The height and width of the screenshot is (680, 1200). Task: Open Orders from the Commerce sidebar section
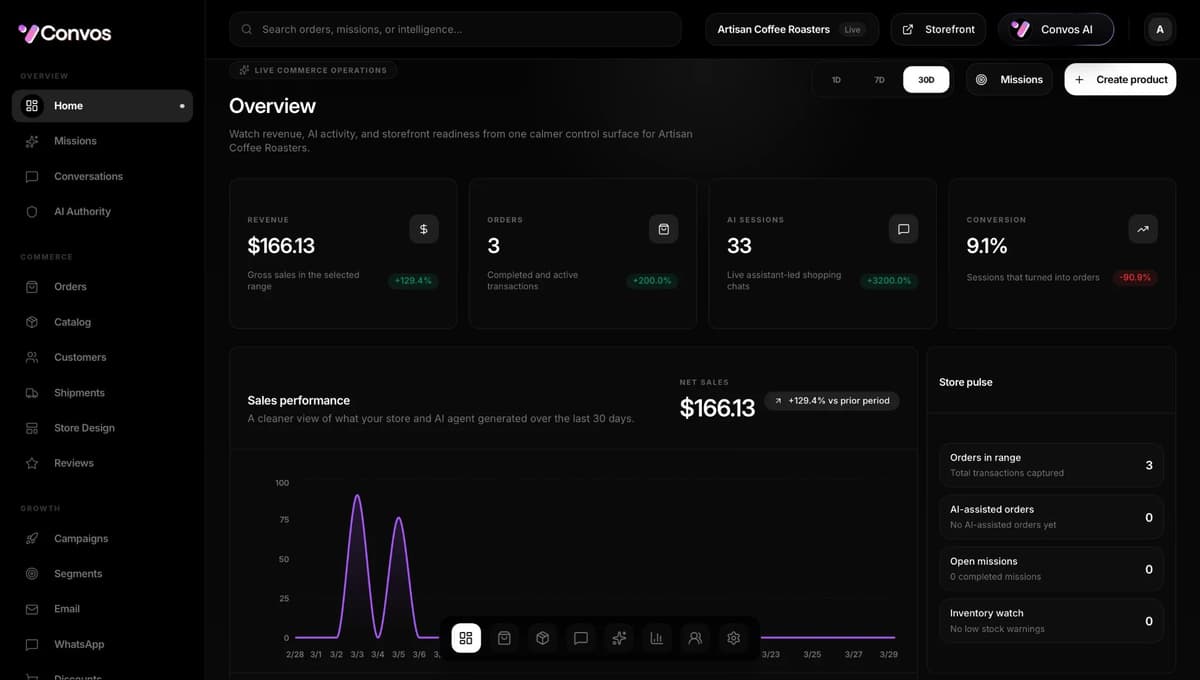pyautogui.click(x=69, y=286)
